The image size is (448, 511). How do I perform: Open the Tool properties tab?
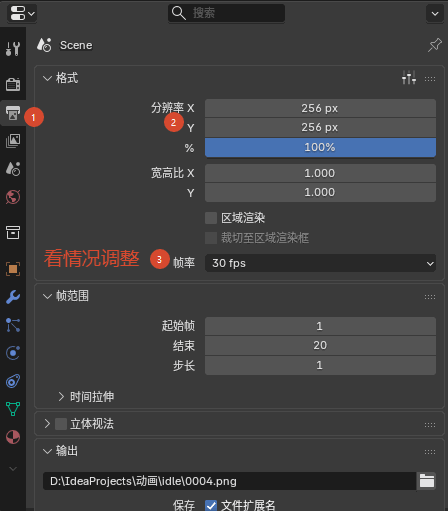click(13, 49)
